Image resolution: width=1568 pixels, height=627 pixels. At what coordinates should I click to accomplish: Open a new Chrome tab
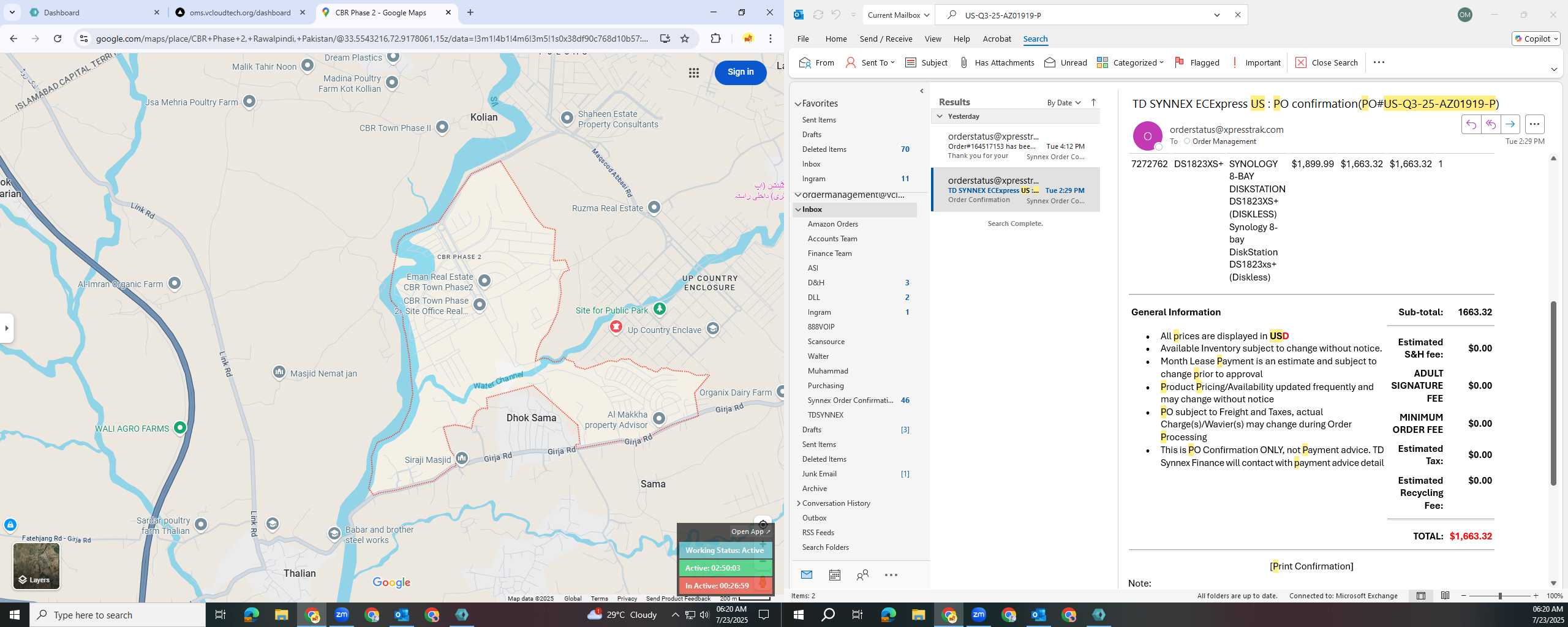[470, 12]
